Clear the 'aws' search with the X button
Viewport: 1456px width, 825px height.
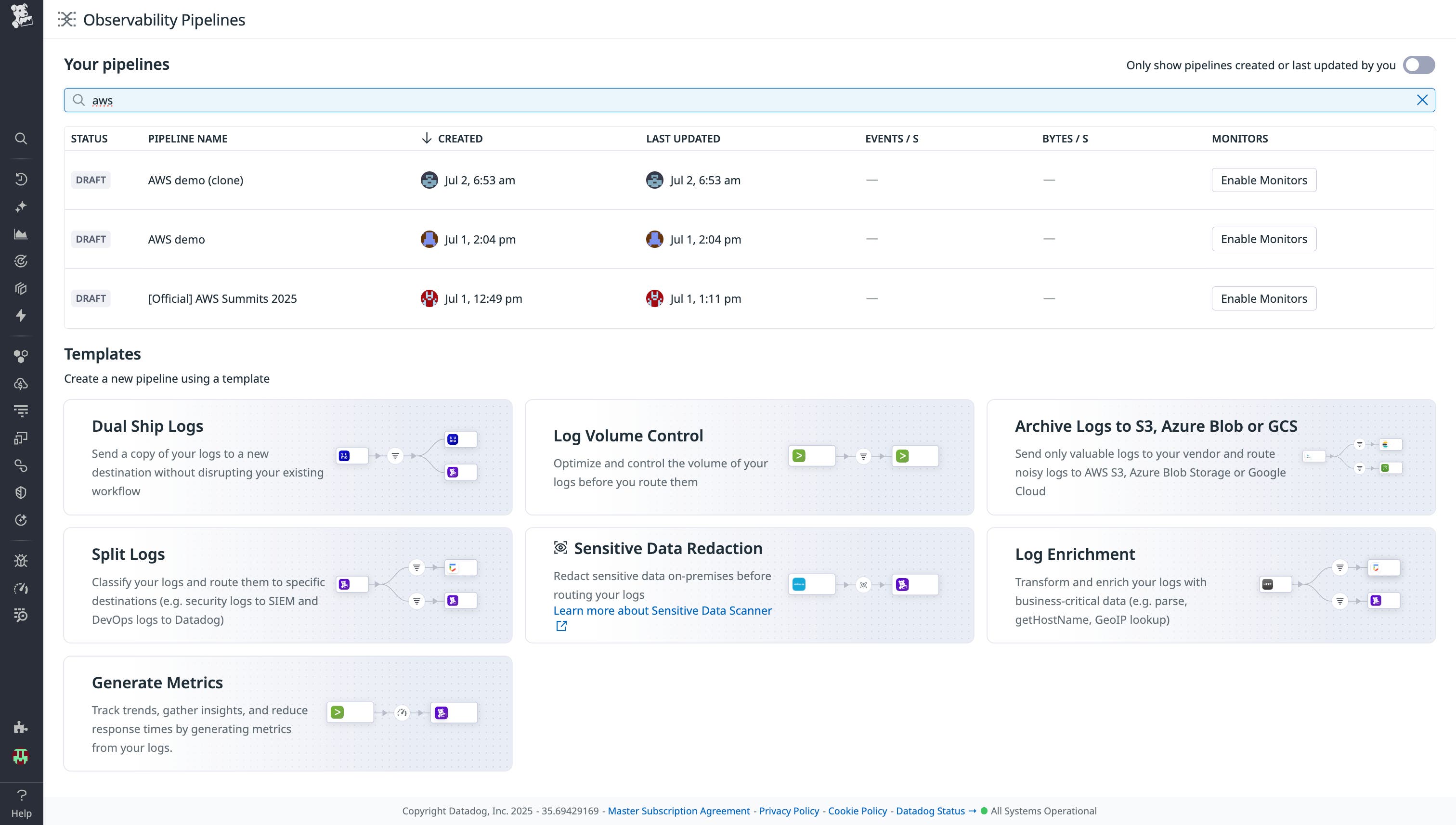click(x=1423, y=100)
